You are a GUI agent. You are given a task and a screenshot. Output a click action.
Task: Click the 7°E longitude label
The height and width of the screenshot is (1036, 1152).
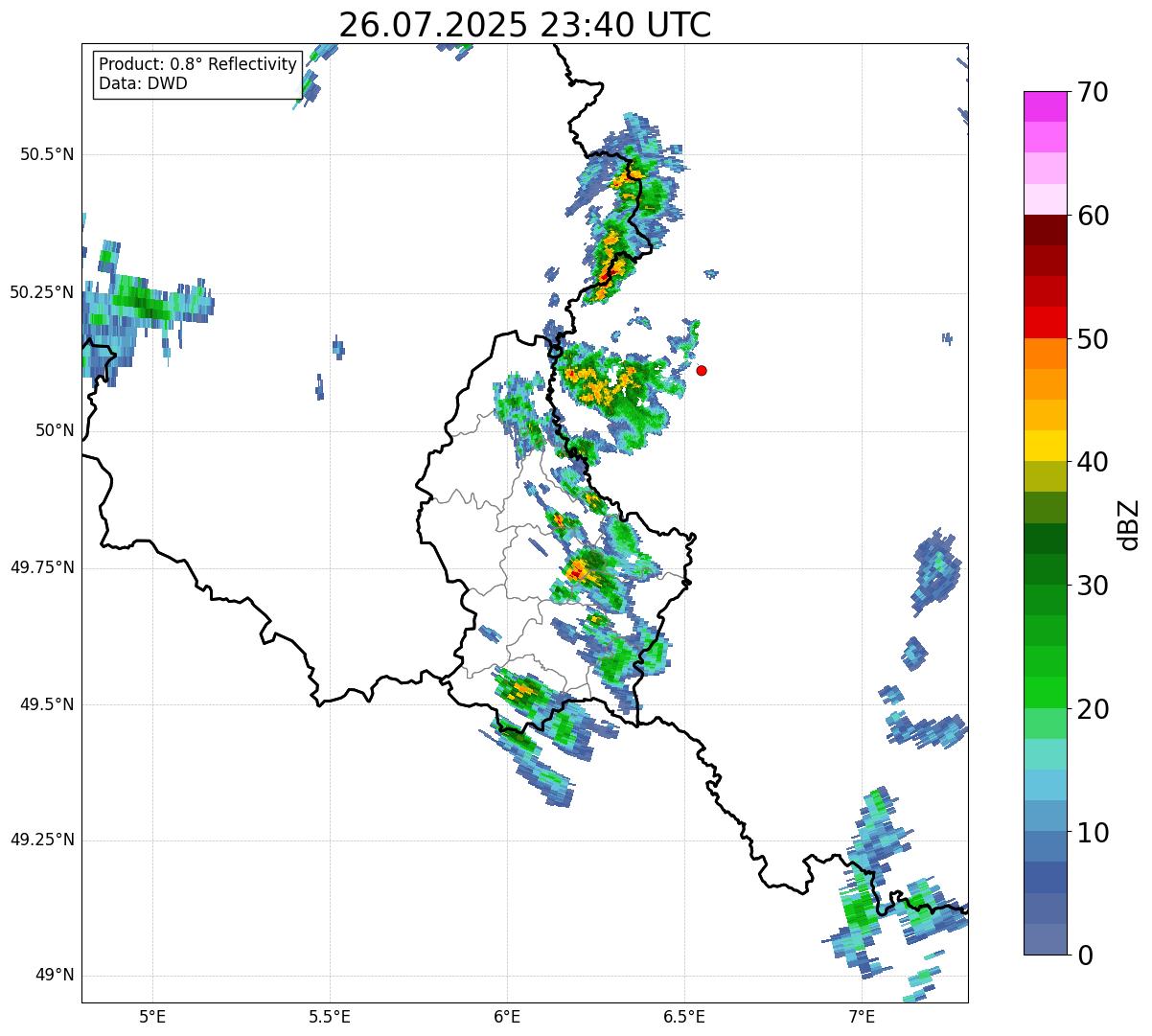[862, 1017]
